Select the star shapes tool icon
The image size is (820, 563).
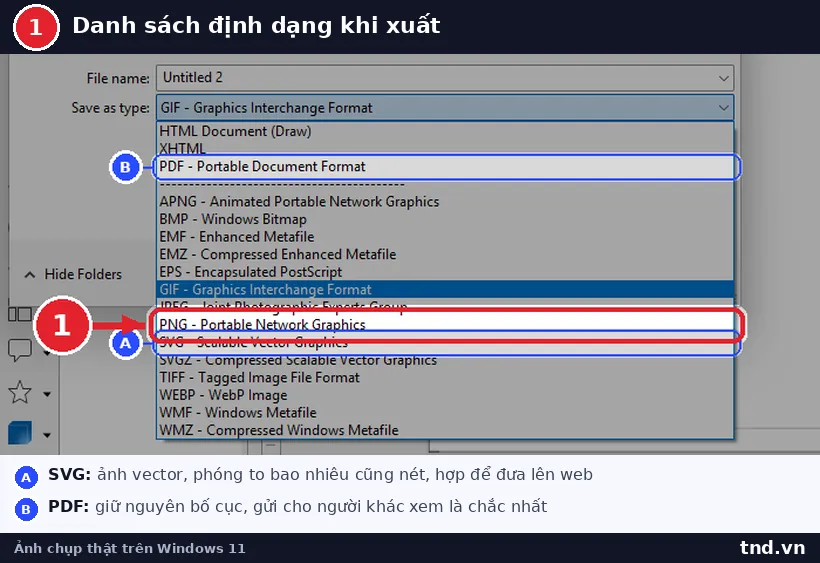[x=20, y=392]
